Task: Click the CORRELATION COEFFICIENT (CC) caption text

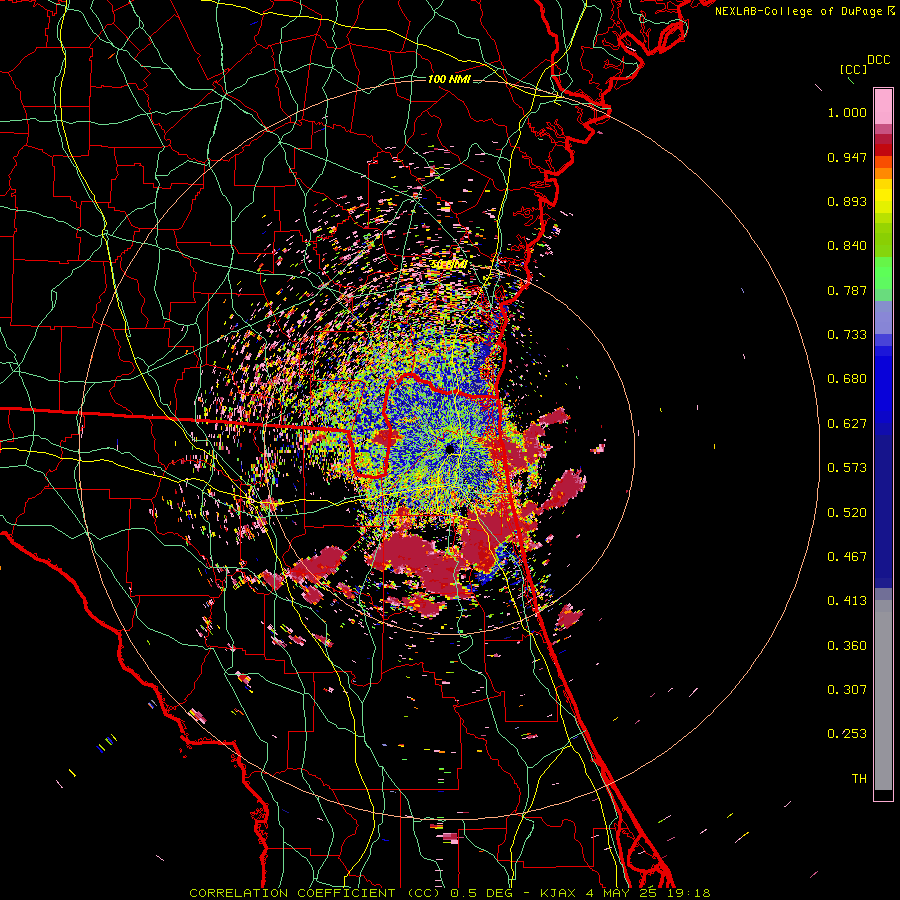Action: [x=316, y=893]
